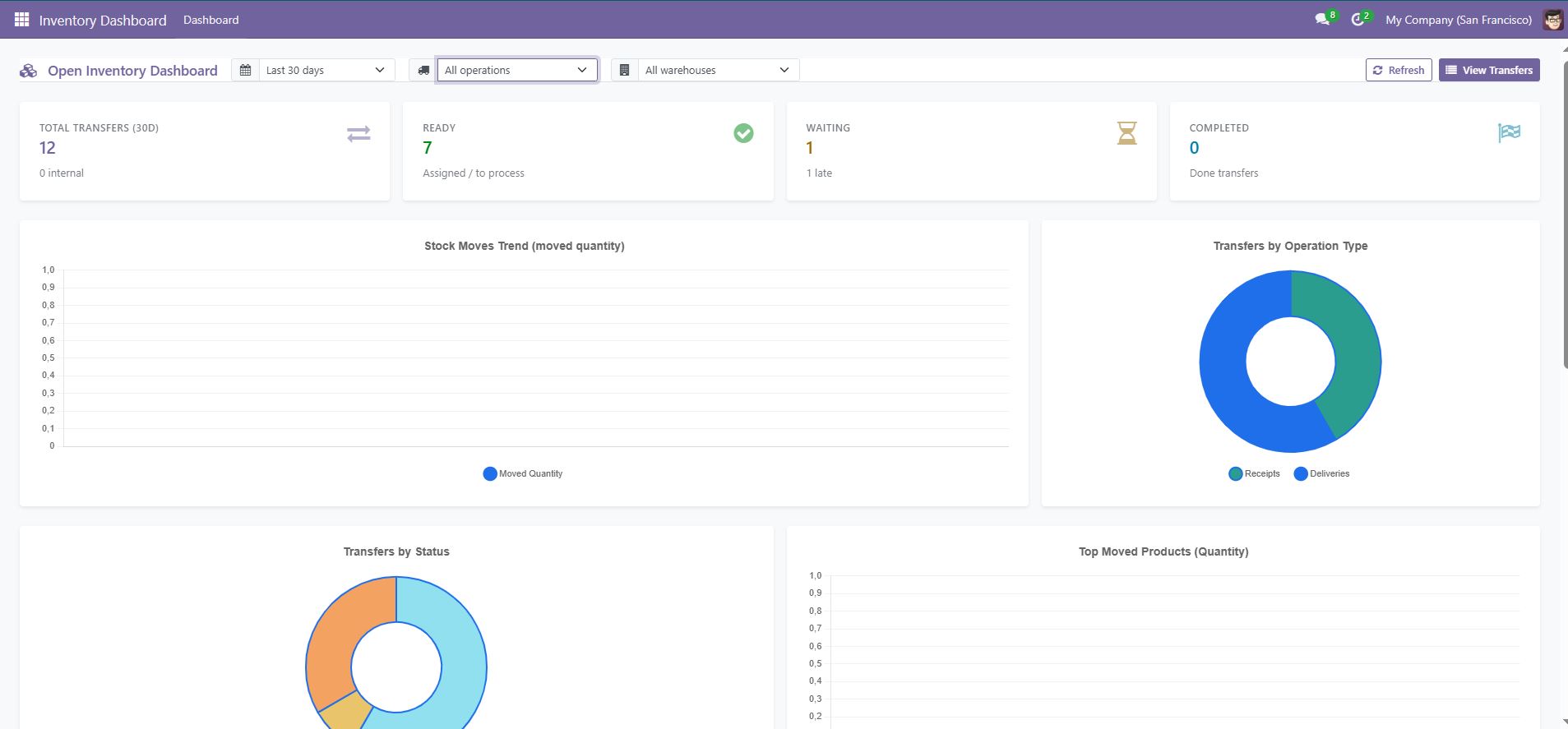Open the All operations dropdown
This screenshot has height=729, width=1568.
(517, 71)
